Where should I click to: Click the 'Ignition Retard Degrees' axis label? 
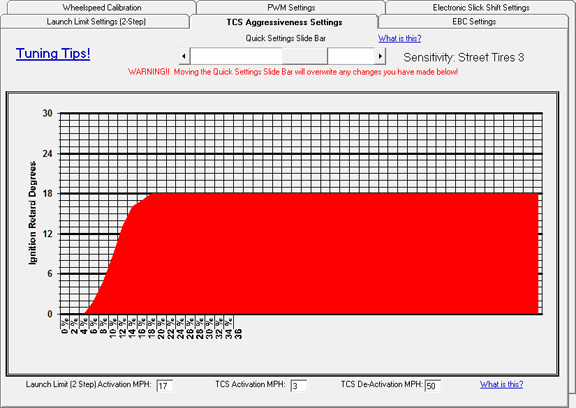coord(33,213)
